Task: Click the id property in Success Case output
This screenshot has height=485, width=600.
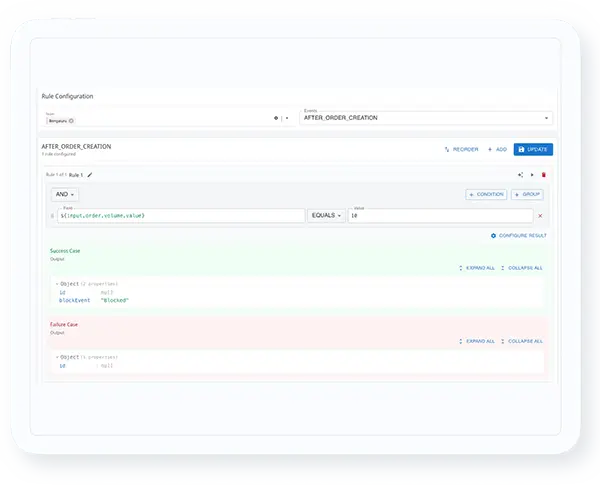Action: point(62,292)
